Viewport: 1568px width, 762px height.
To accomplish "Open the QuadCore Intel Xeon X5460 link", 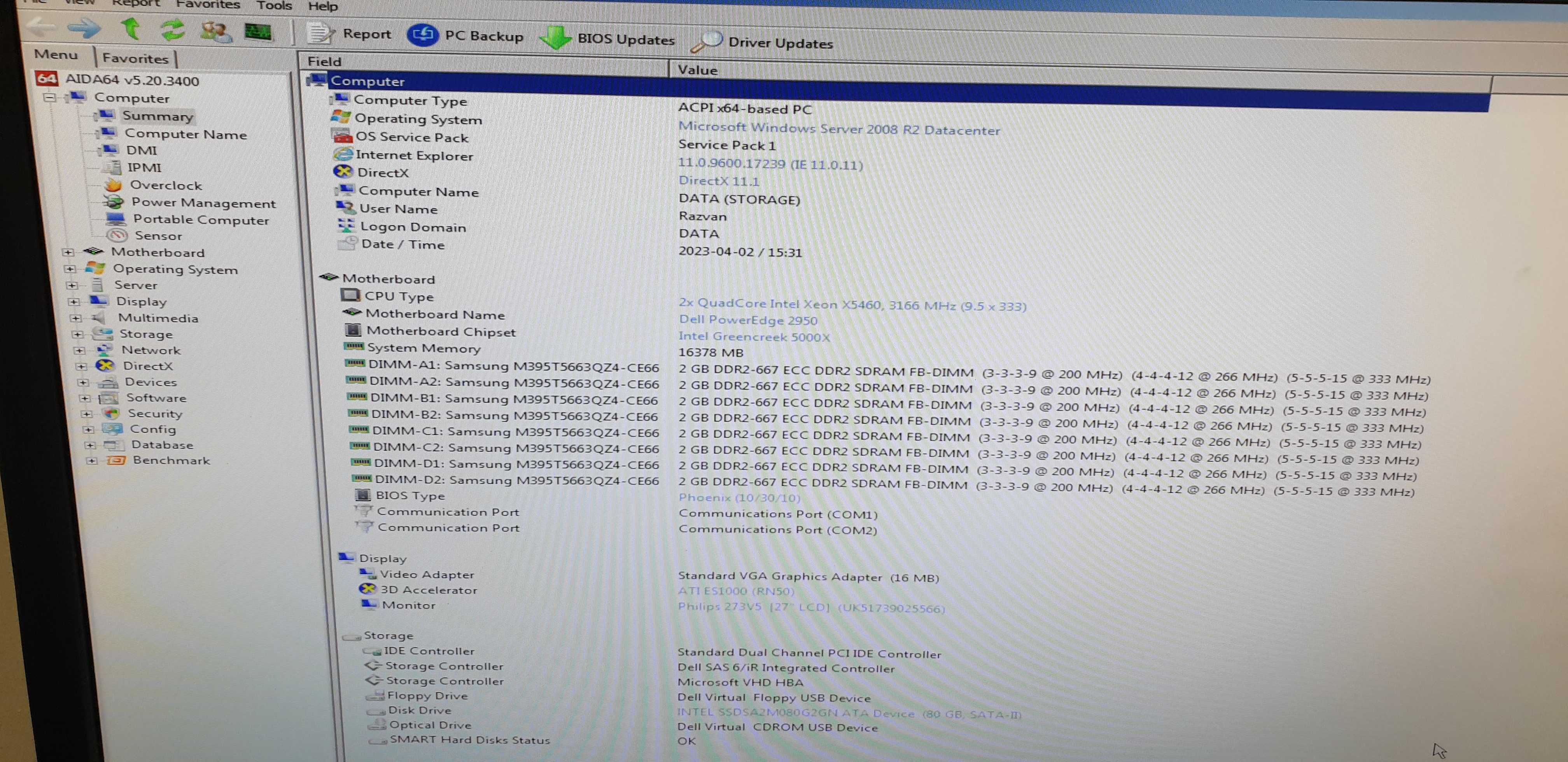I will [x=852, y=304].
